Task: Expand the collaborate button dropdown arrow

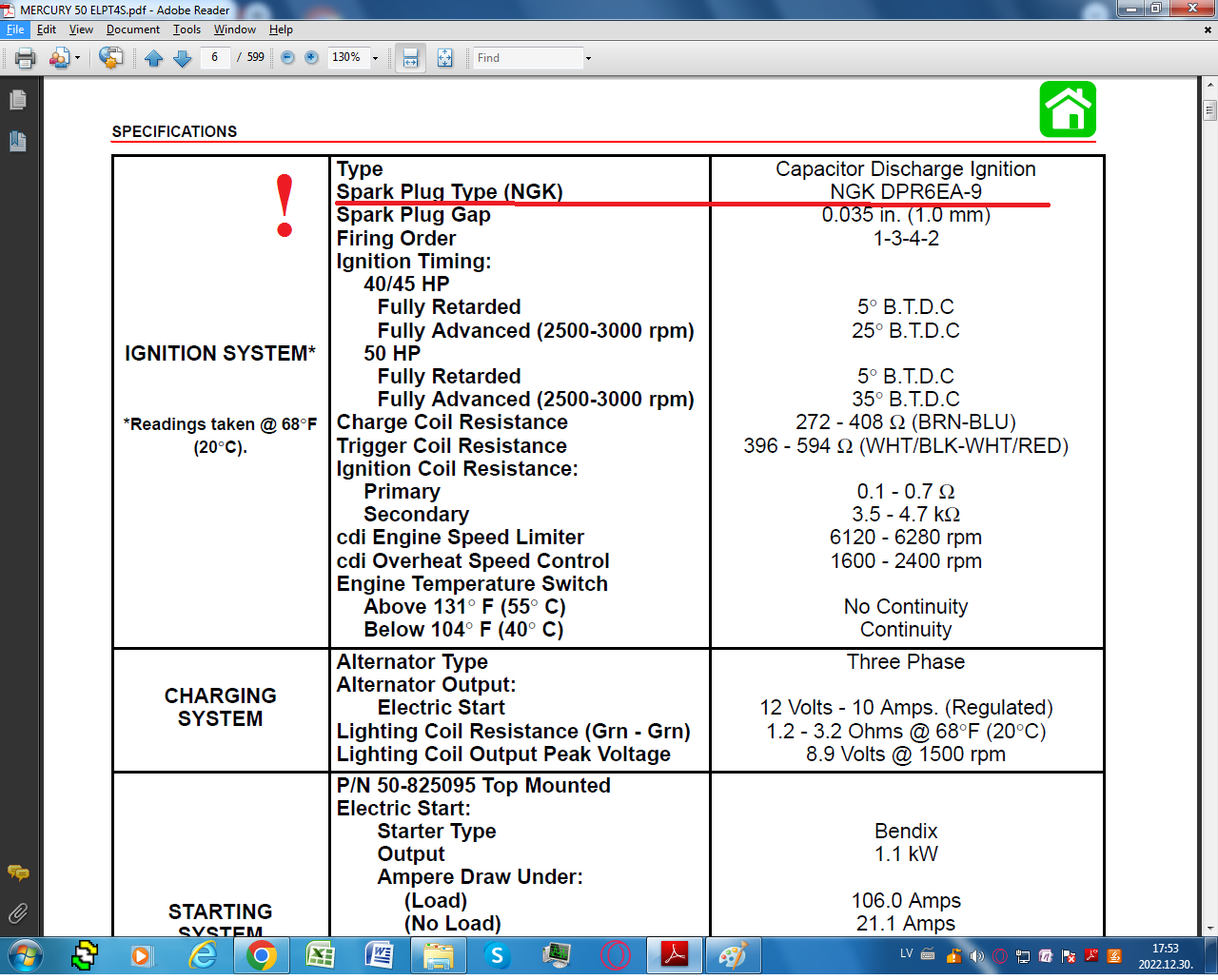Action: point(77,58)
